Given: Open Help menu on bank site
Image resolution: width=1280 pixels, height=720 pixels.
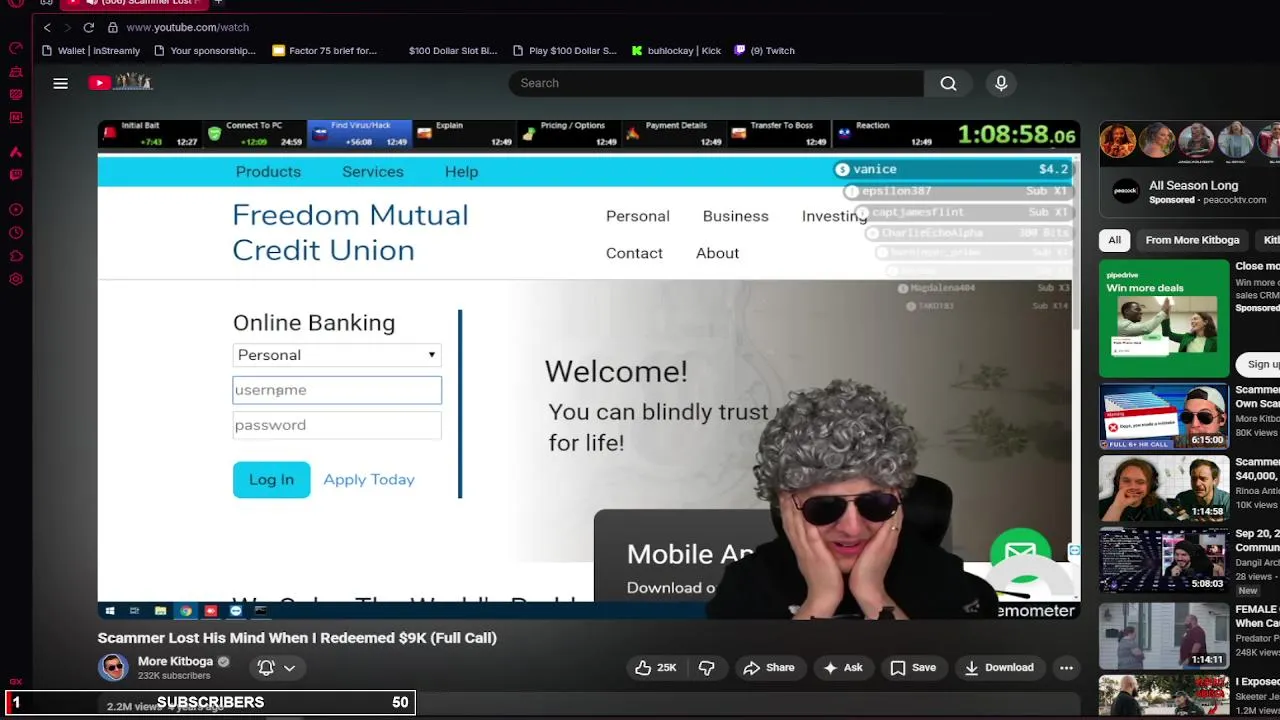Looking at the screenshot, I should (461, 172).
